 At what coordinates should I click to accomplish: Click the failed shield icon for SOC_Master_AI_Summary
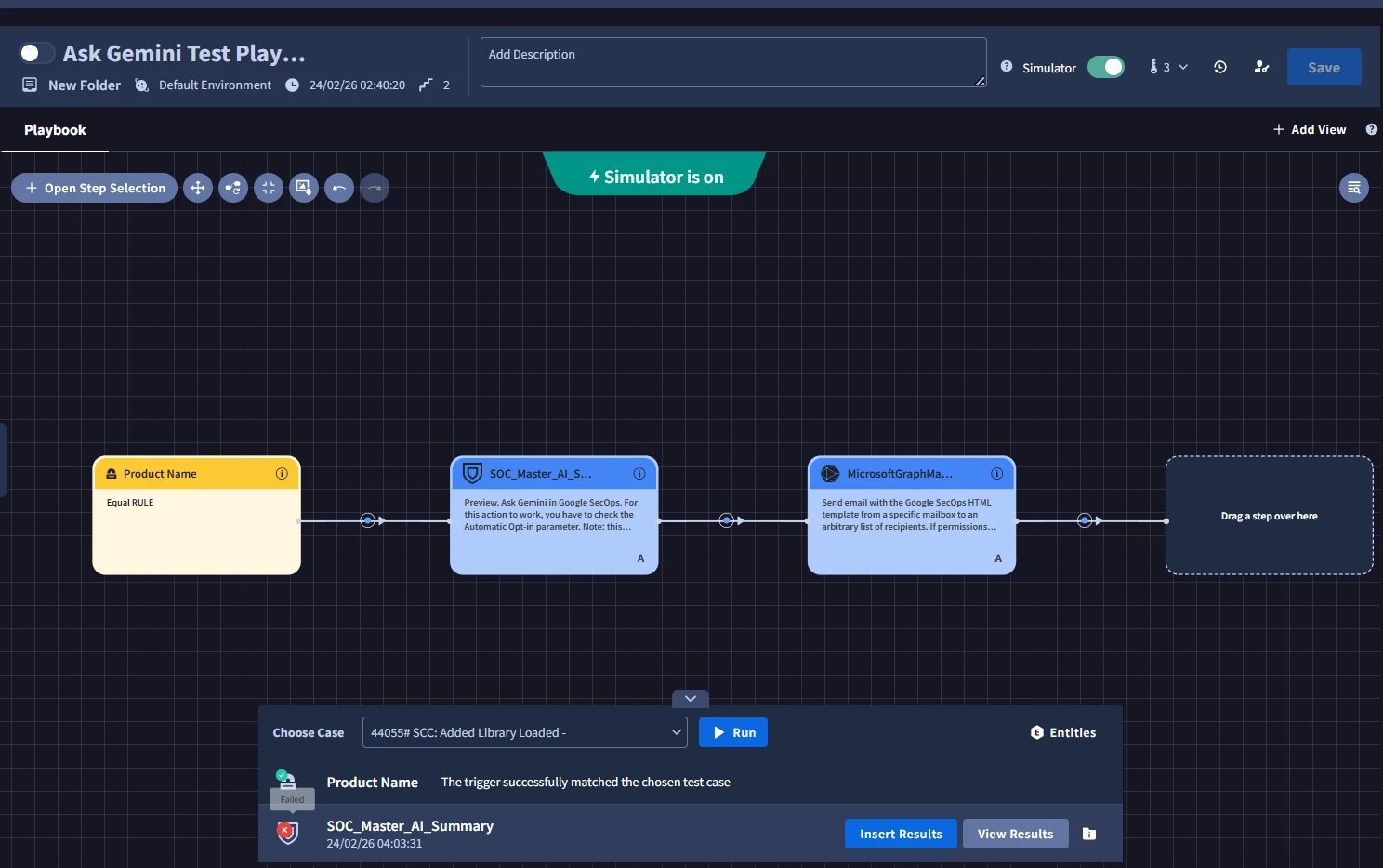288,833
